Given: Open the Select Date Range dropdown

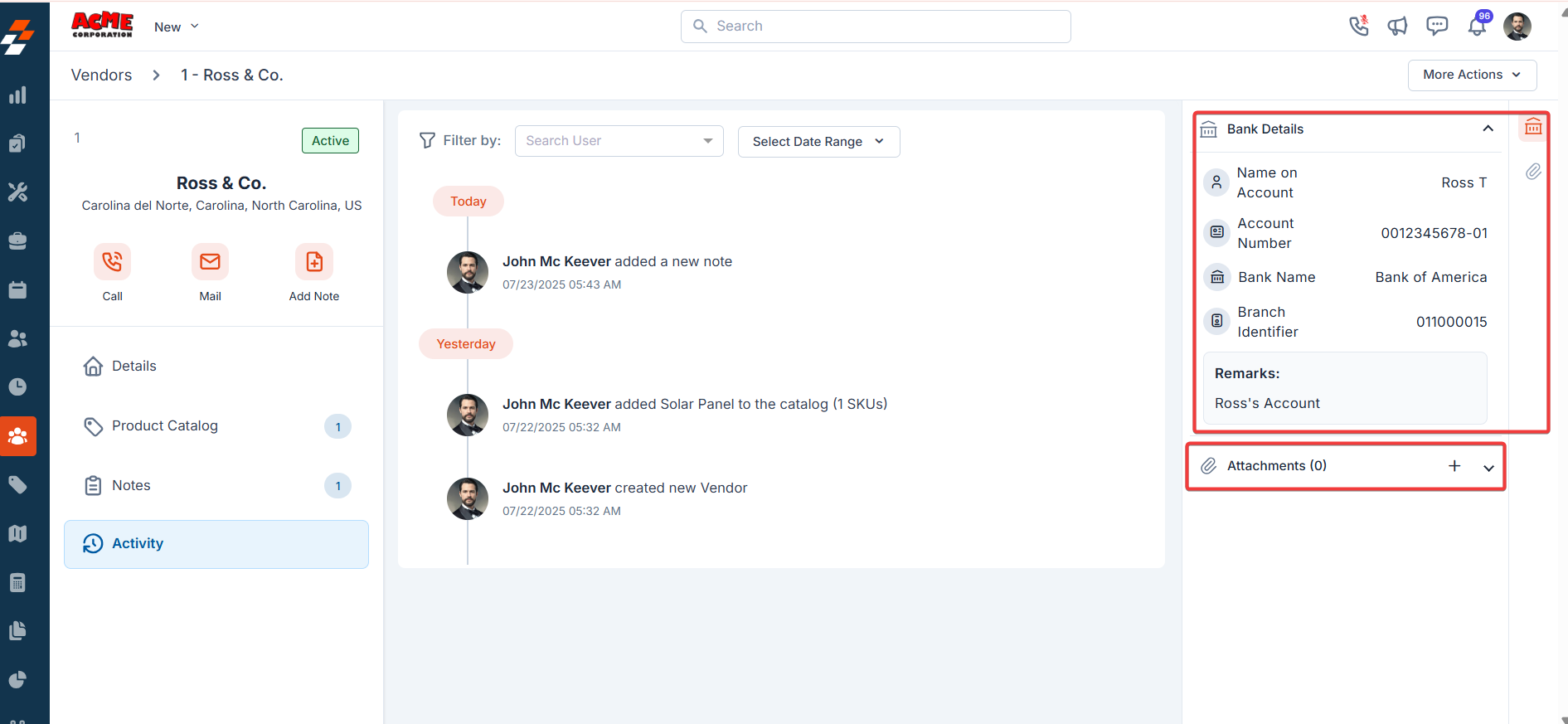Looking at the screenshot, I should (x=818, y=142).
